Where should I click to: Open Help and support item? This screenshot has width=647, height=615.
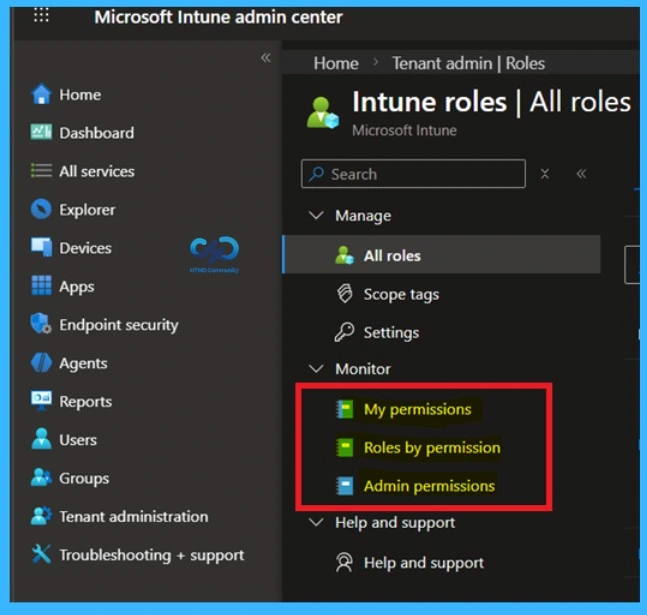(x=424, y=563)
